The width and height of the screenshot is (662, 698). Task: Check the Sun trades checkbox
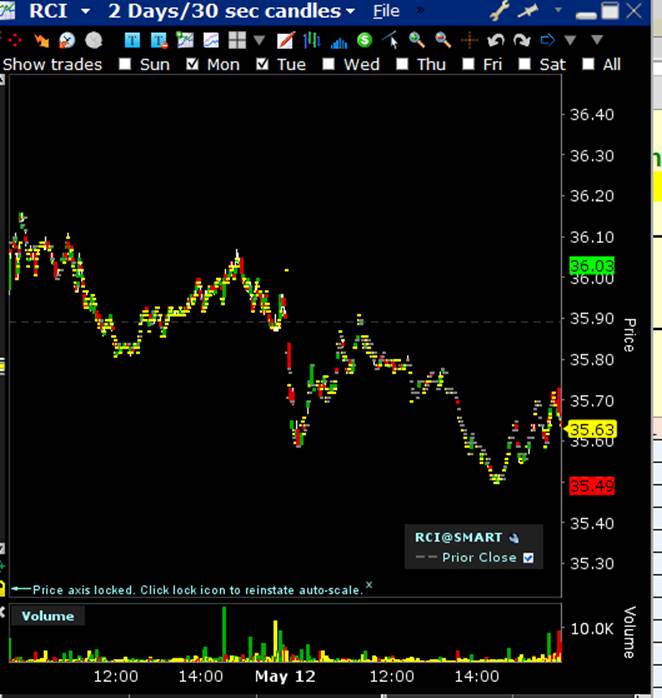[125, 64]
